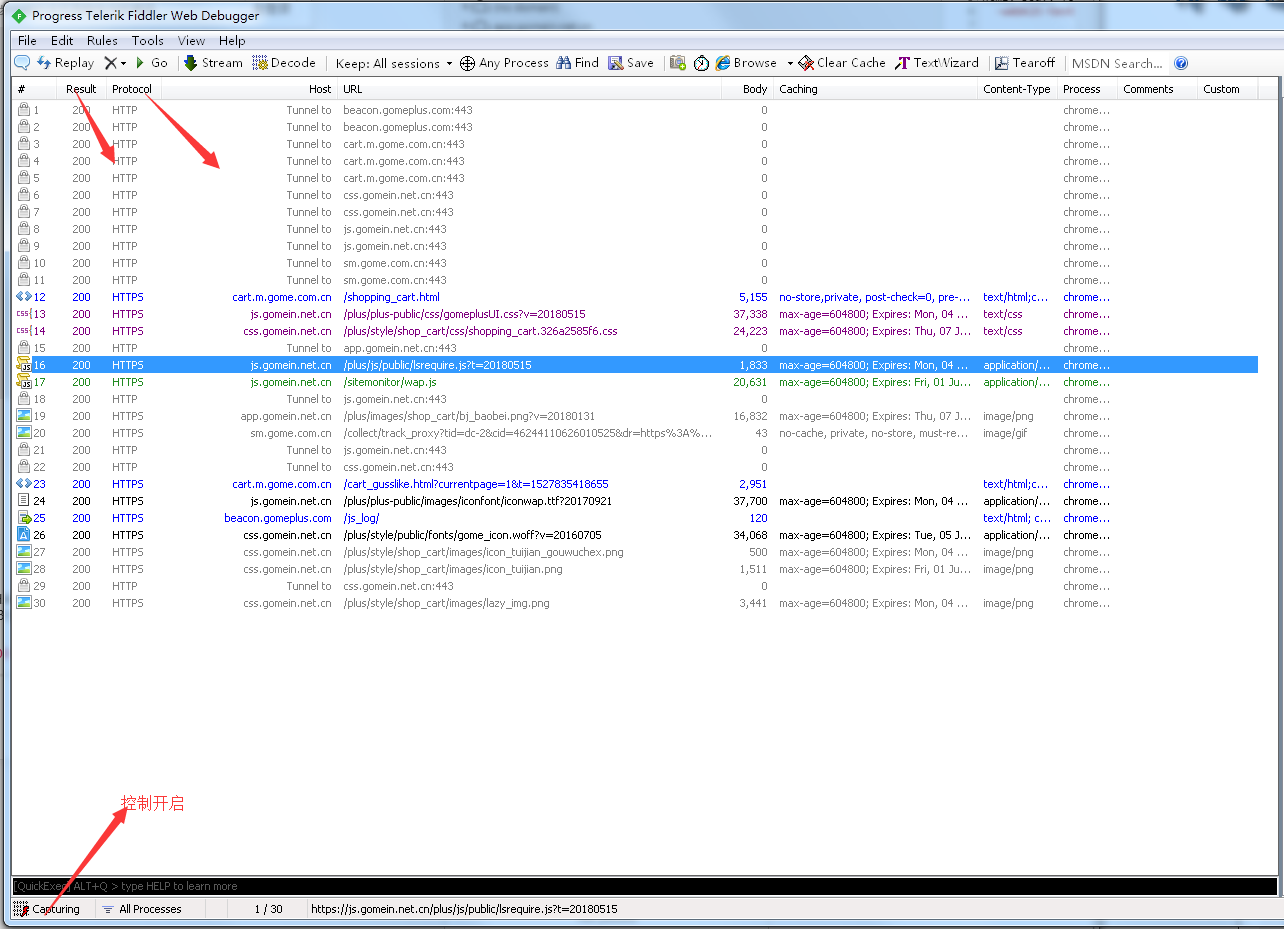Image resolution: width=1284 pixels, height=929 pixels.
Task: Click the post icon of session 25
Action: pyautogui.click(x=23, y=518)
